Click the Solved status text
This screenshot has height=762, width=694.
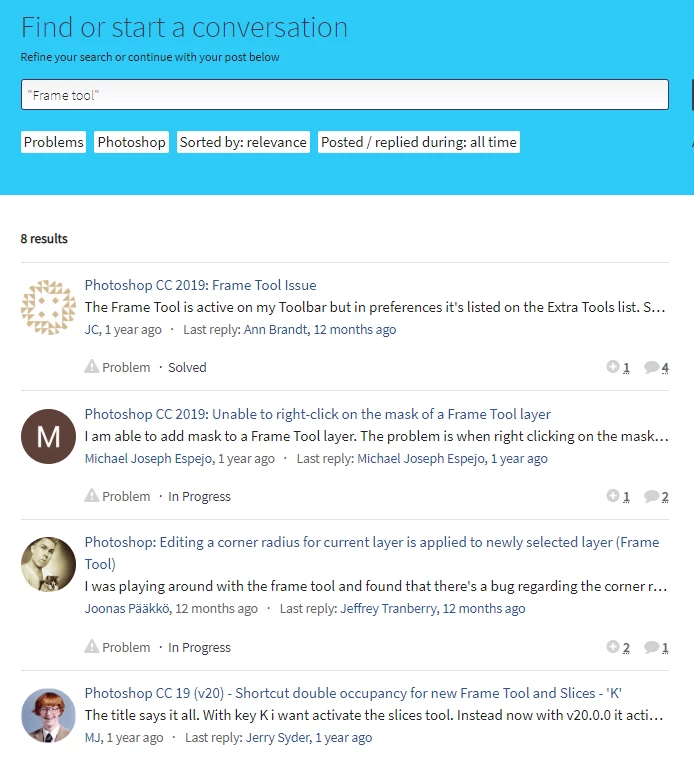point(187,367)
